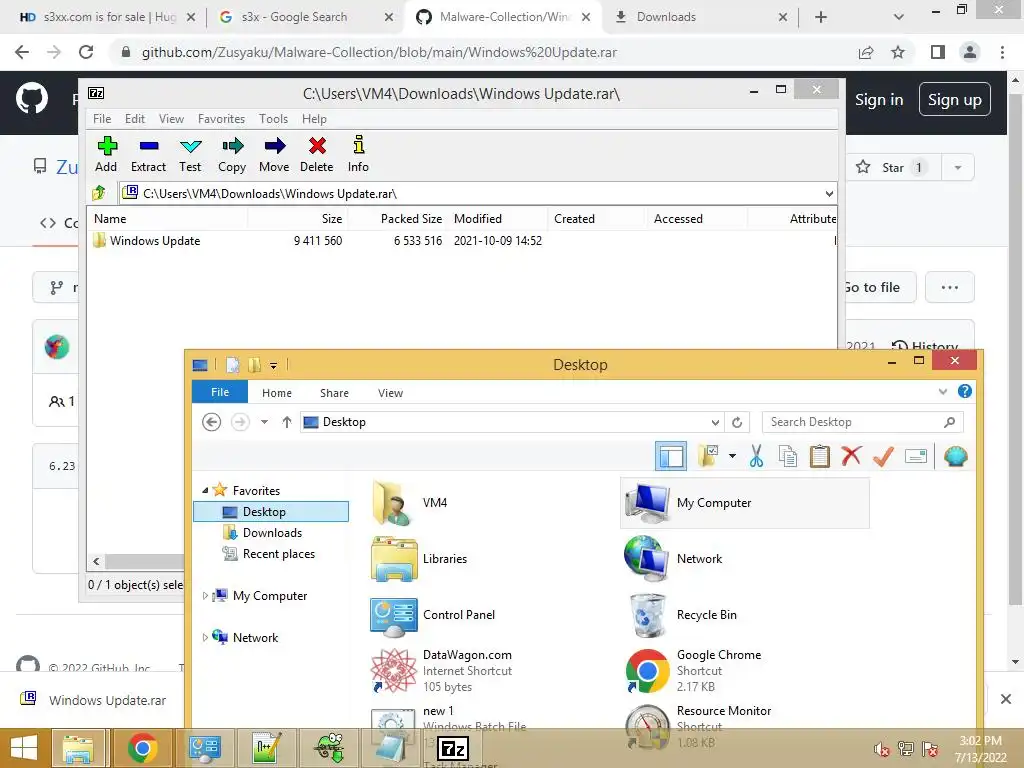Open the Star list dropdown on GitHub
Image resolution: width=1024 pixels, height=768 pixels.
957,167
